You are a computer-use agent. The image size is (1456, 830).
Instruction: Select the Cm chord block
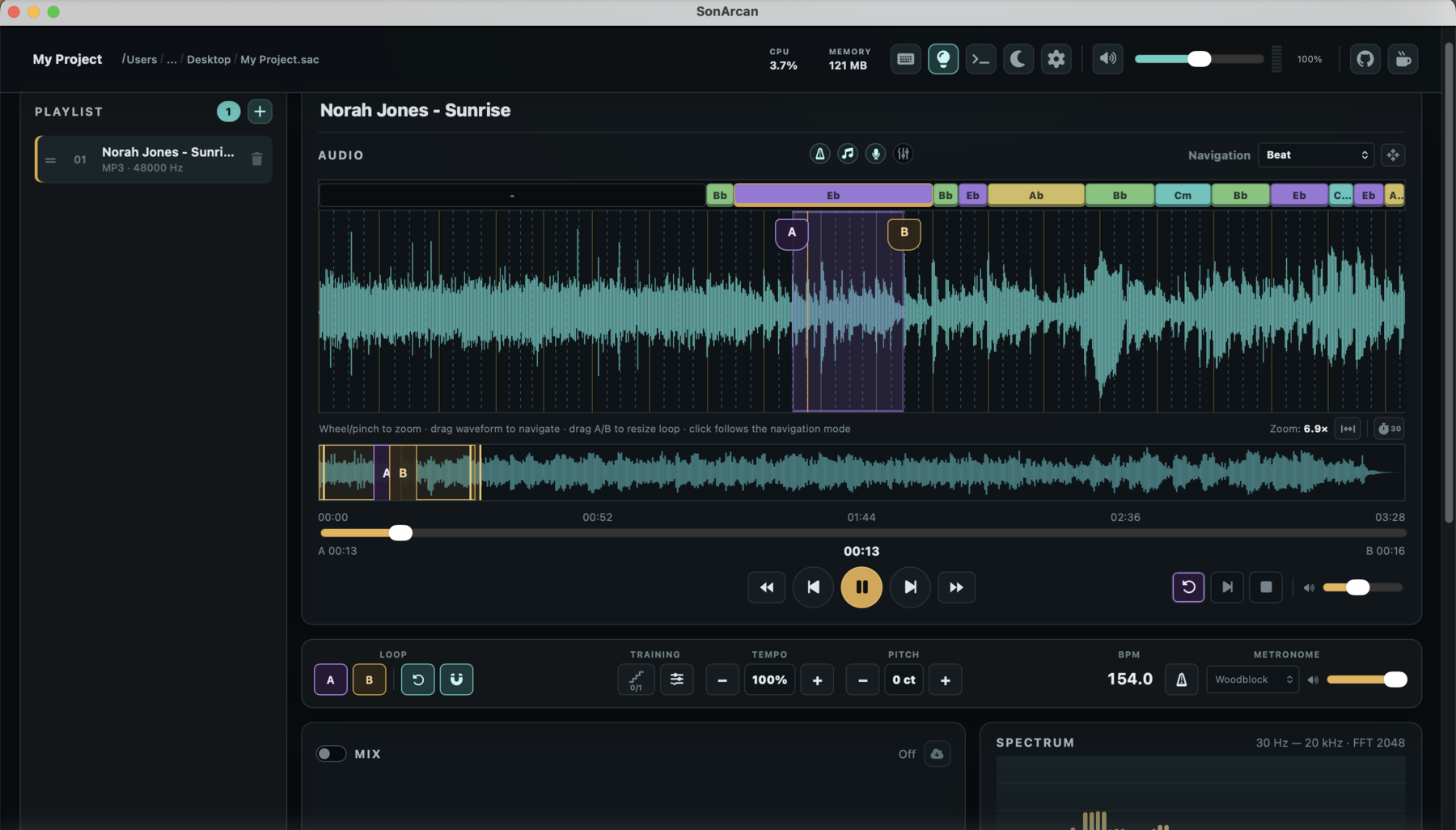pos(1183,195)
